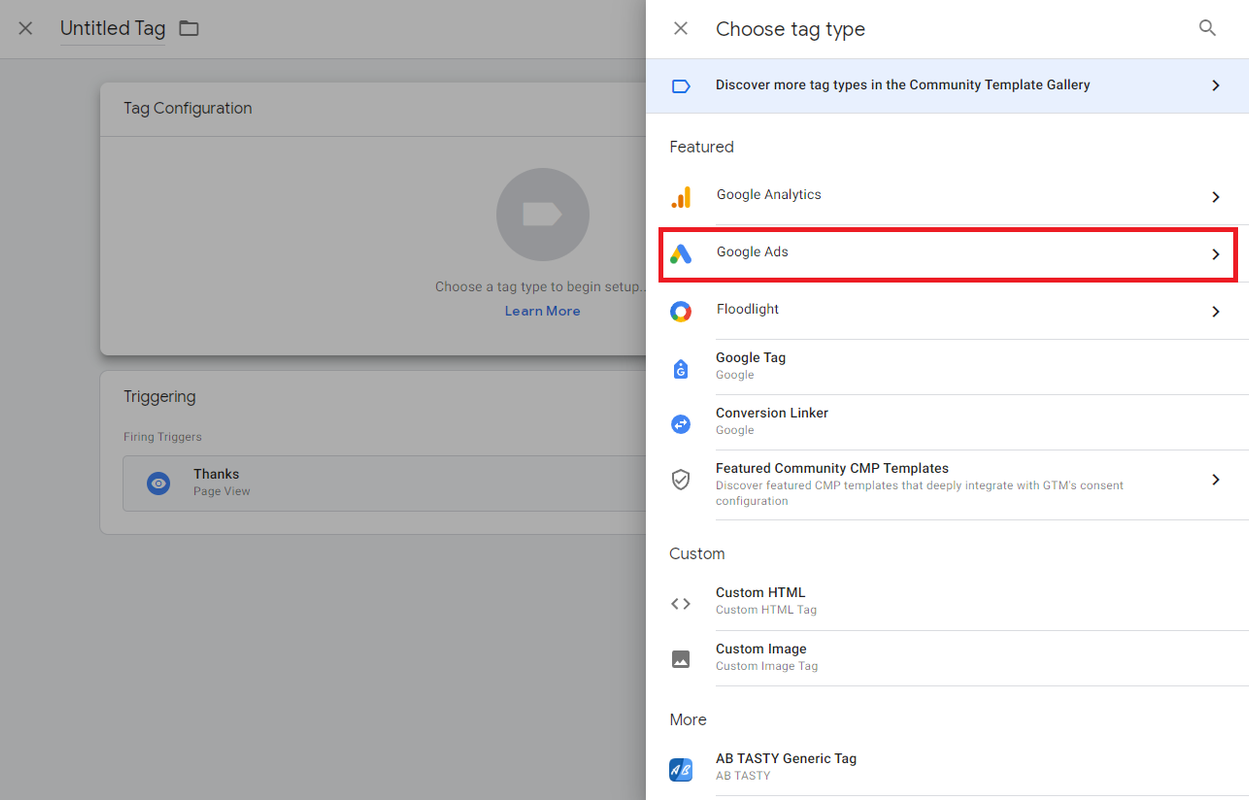1249x800 pixels.
Task: Click the Custom Image picture icon
Action: pyautogui.click(x=681, y=659)
